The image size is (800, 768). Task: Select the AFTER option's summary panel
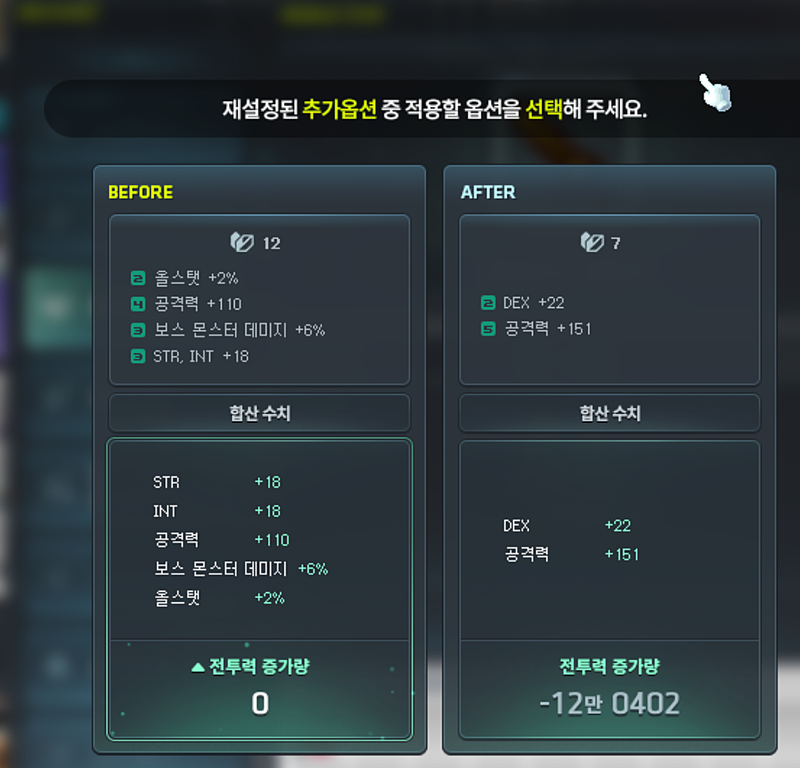point(610,589)
